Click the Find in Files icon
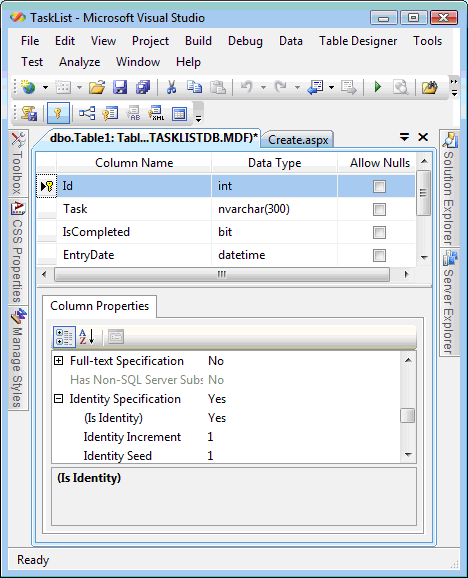Image resolution: width=468 pixels, height=578 pixels. click(x=401, y=87)
